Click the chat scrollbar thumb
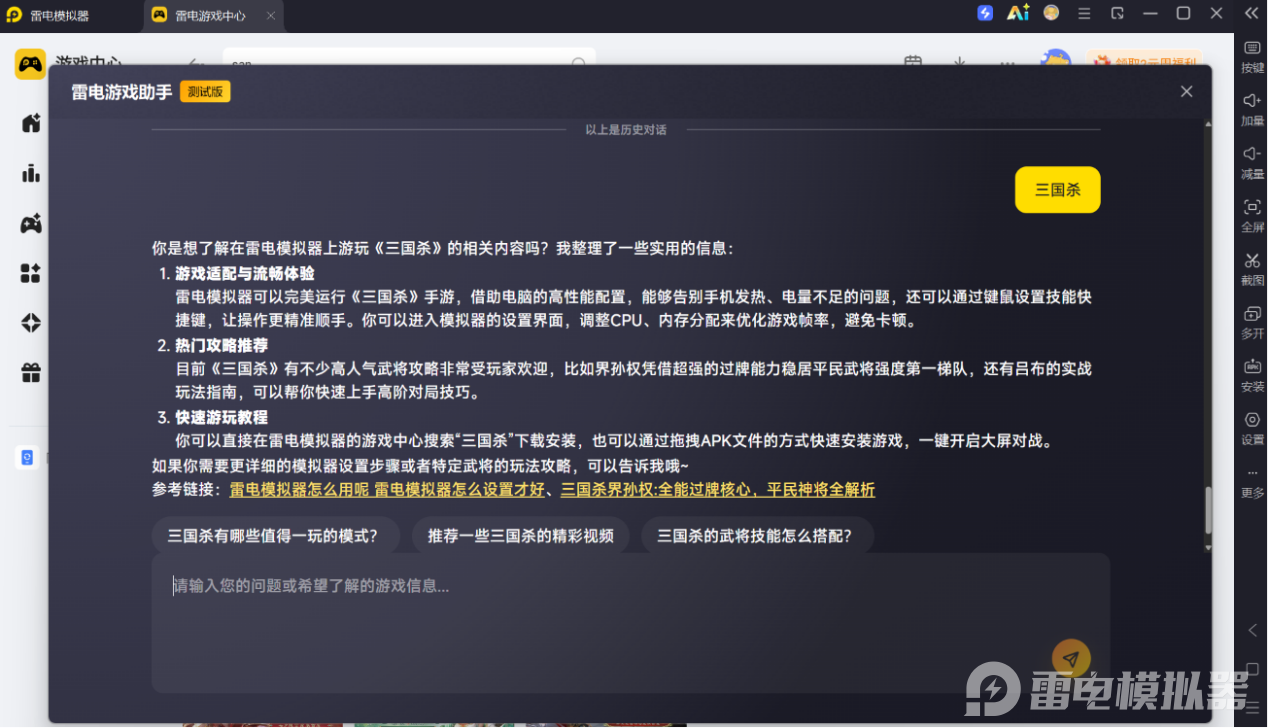This screenshot has height=728, width=1268. point(1207,511)
